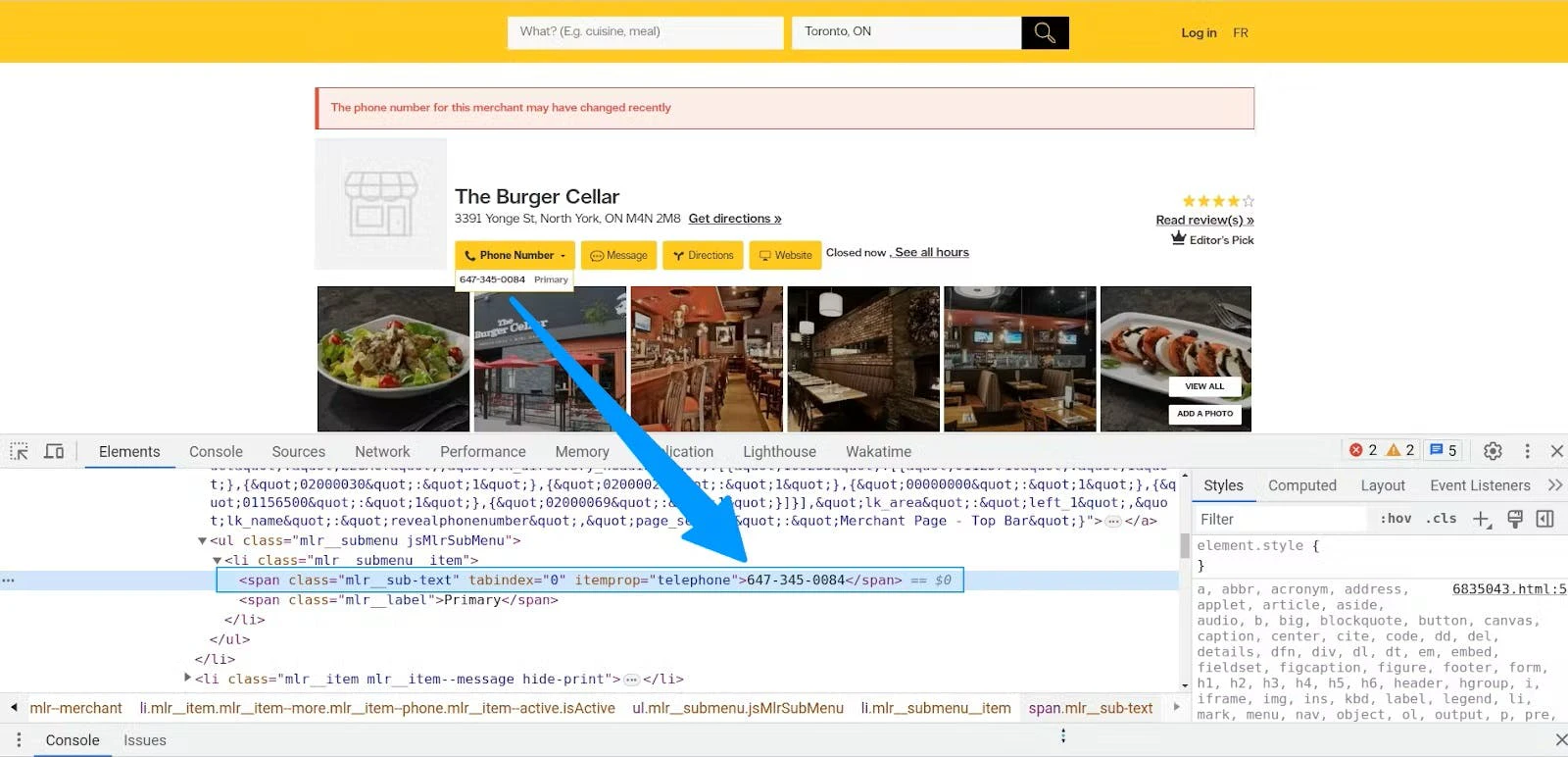Screen dimensions: 1568x757
Task: Click the star rating icons
Action: pos(1218,201)
